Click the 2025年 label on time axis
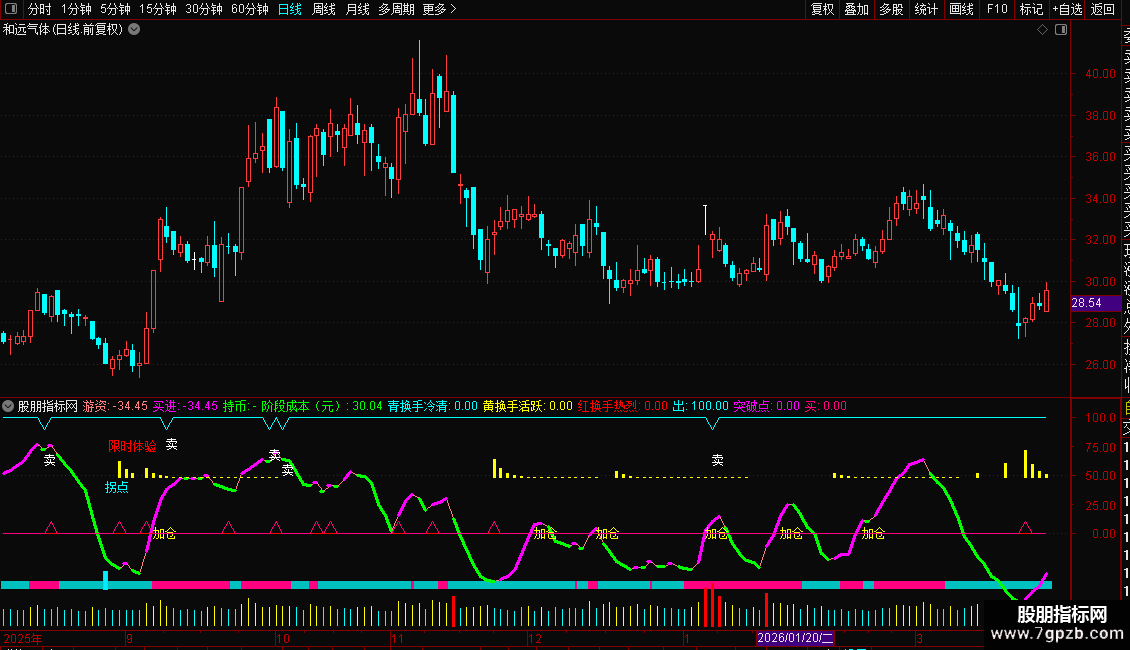The height and width of the screenshot is (650, 1130). [23, 638]
